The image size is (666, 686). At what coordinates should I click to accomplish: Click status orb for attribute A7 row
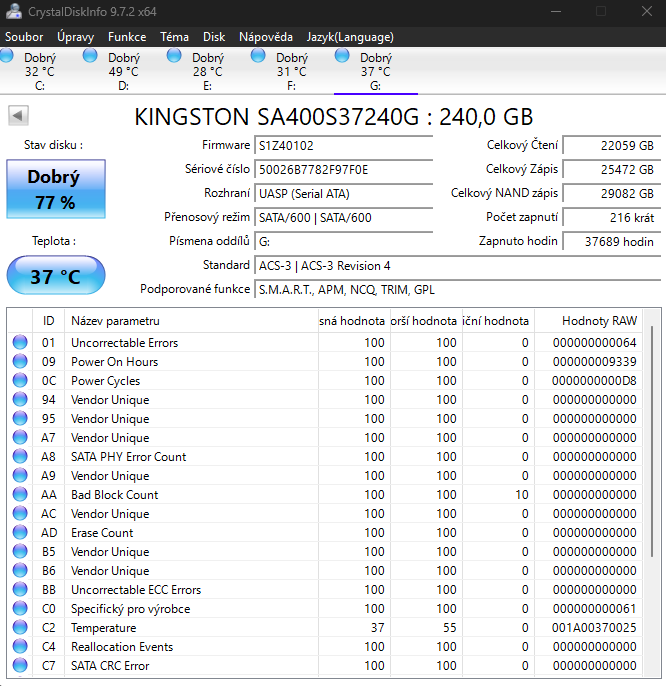20,438
